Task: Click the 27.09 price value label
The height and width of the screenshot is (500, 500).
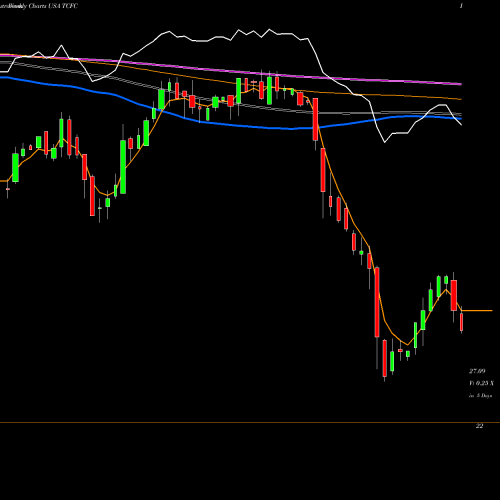Action: [x=477, y=371]
